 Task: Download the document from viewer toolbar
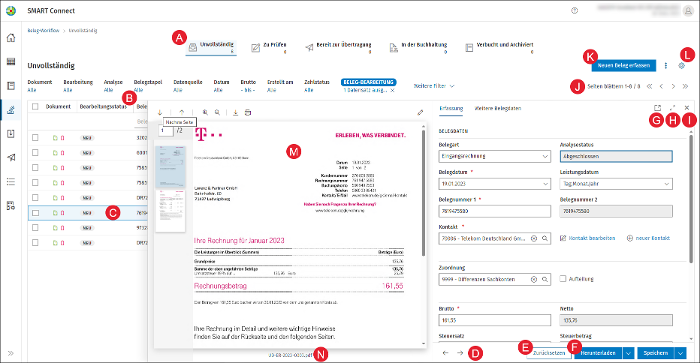235,113
